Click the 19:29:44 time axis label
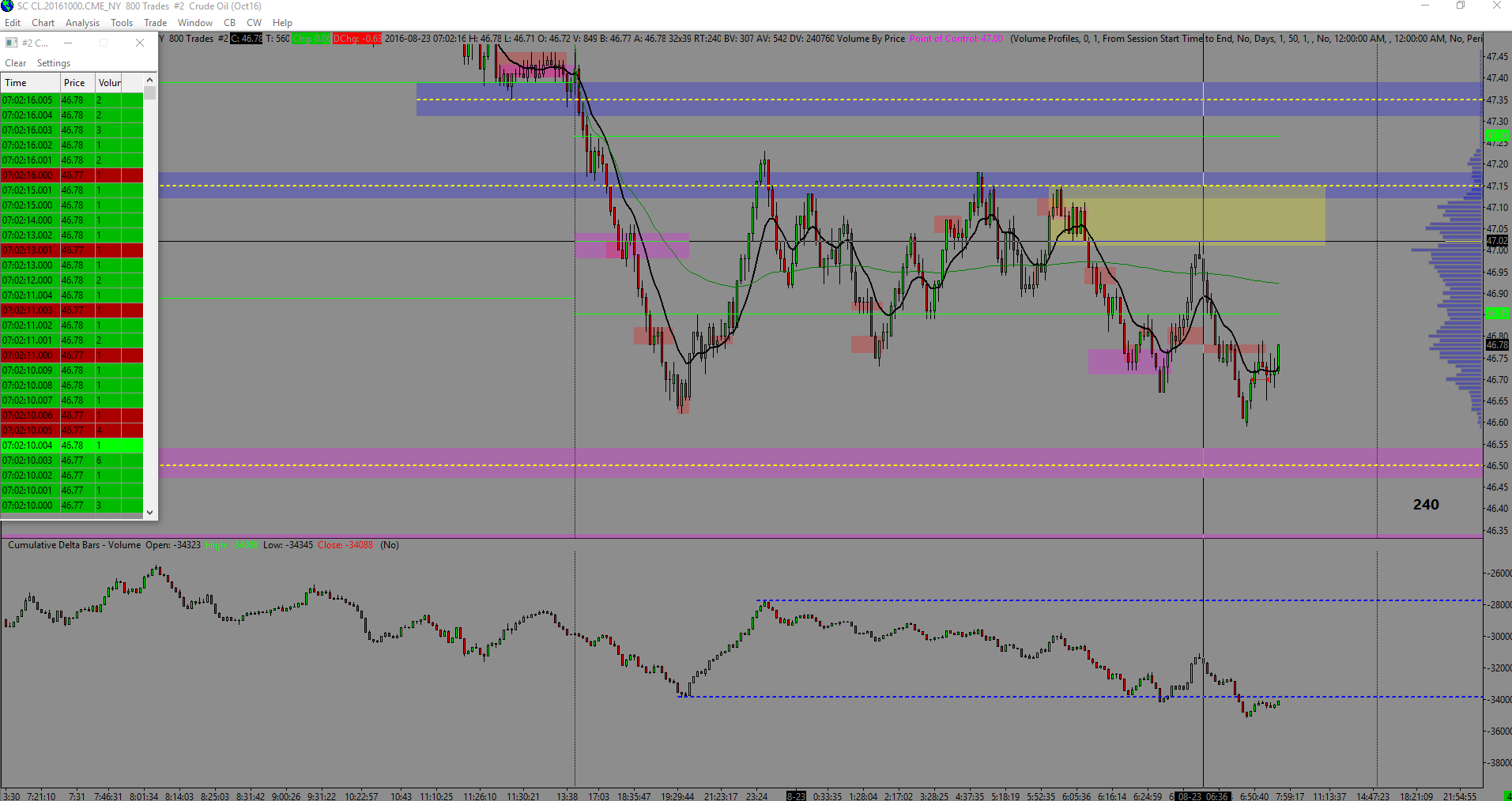 677,796
